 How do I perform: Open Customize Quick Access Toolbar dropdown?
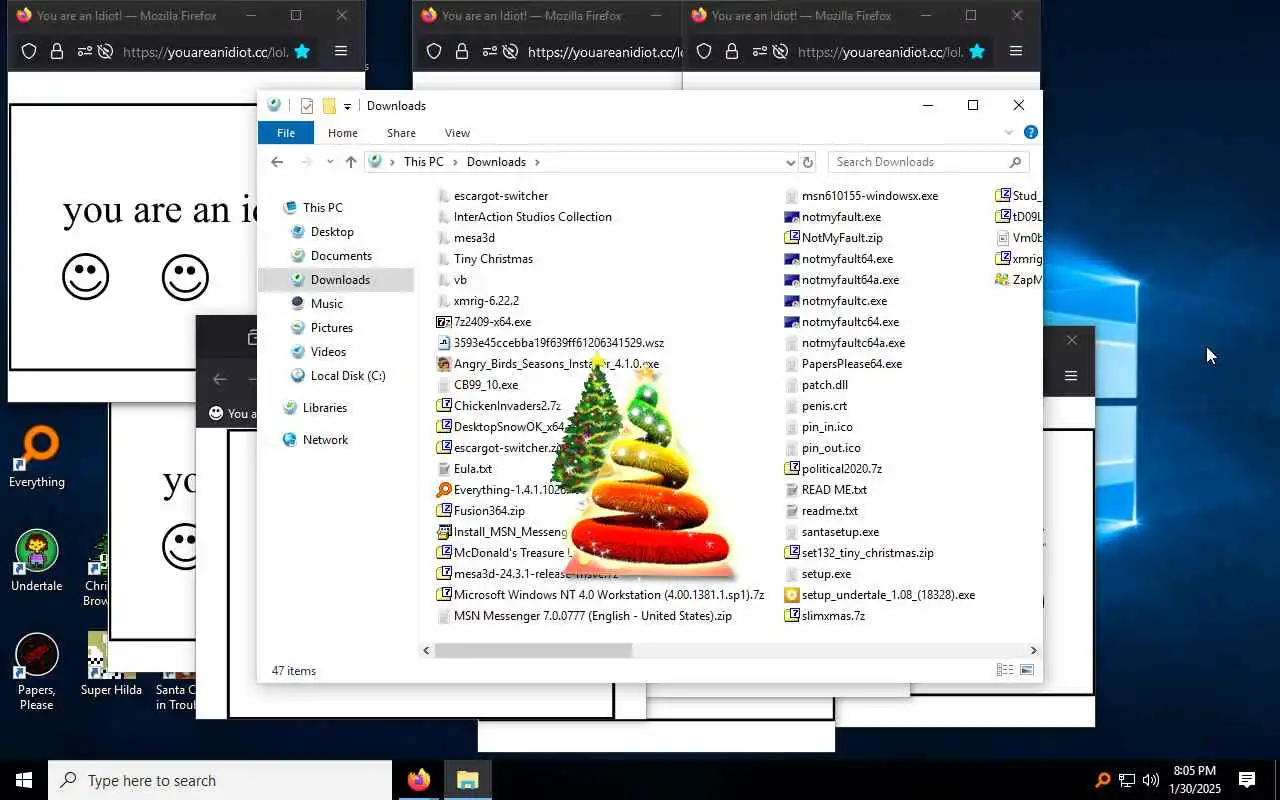pyautogui.click(x=347, y=106)
